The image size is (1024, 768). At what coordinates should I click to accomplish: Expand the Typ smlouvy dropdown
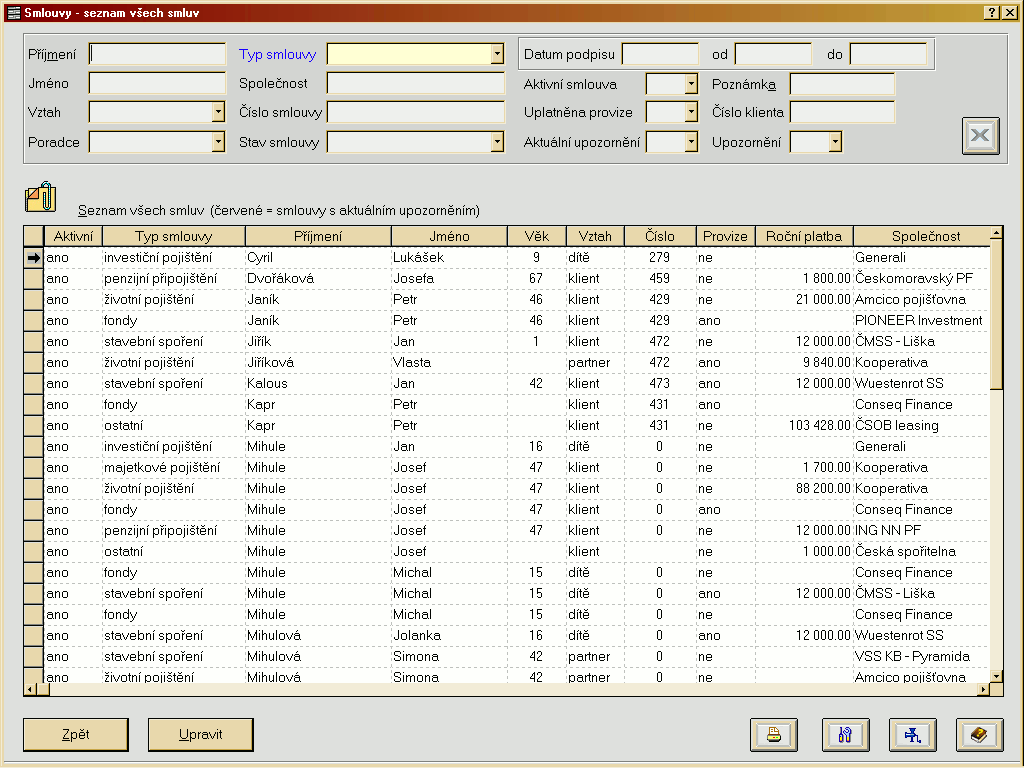point(497,54)
